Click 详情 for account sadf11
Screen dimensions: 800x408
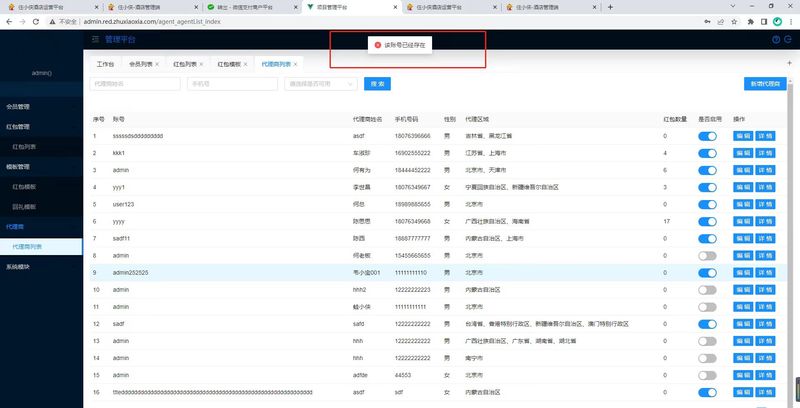tap(765, 239)
